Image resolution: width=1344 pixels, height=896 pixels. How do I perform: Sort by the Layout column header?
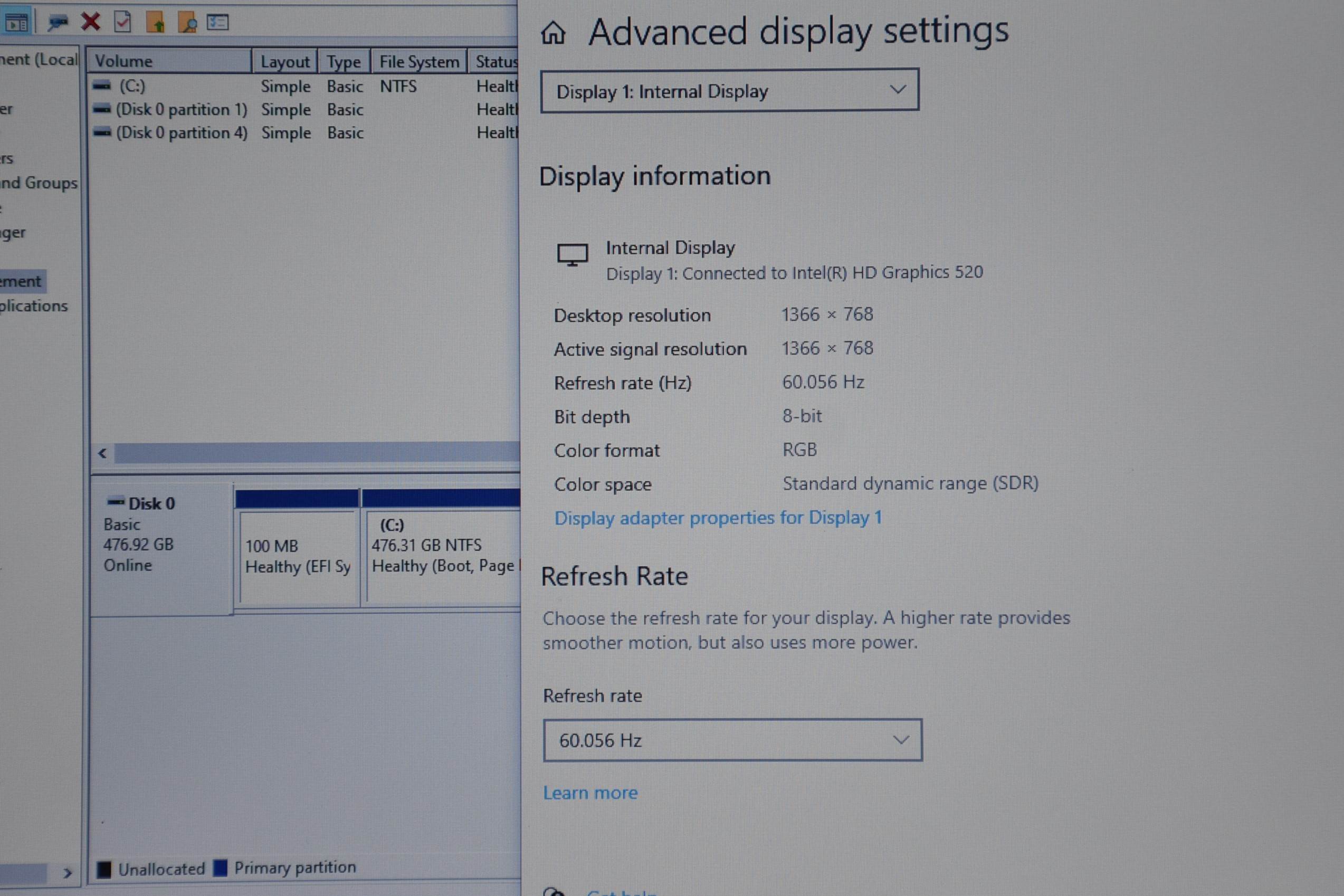tap(284, 61)
